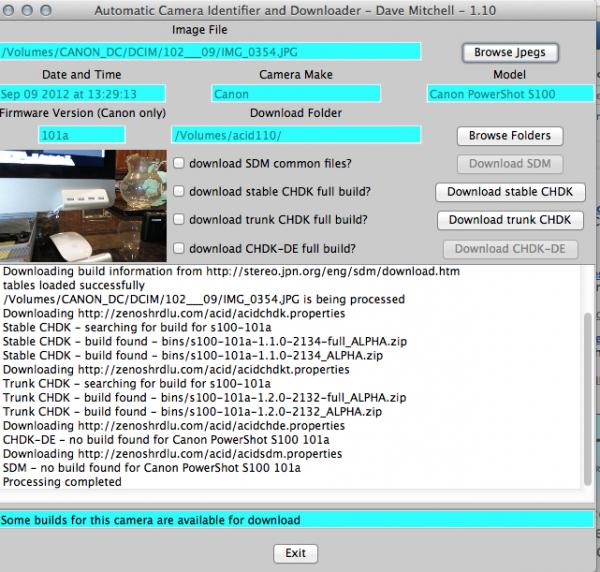The image size is (600, 572).
Task: Click Download trunk CHDK button
Action: pyautogui.click(x=510, y=220)
